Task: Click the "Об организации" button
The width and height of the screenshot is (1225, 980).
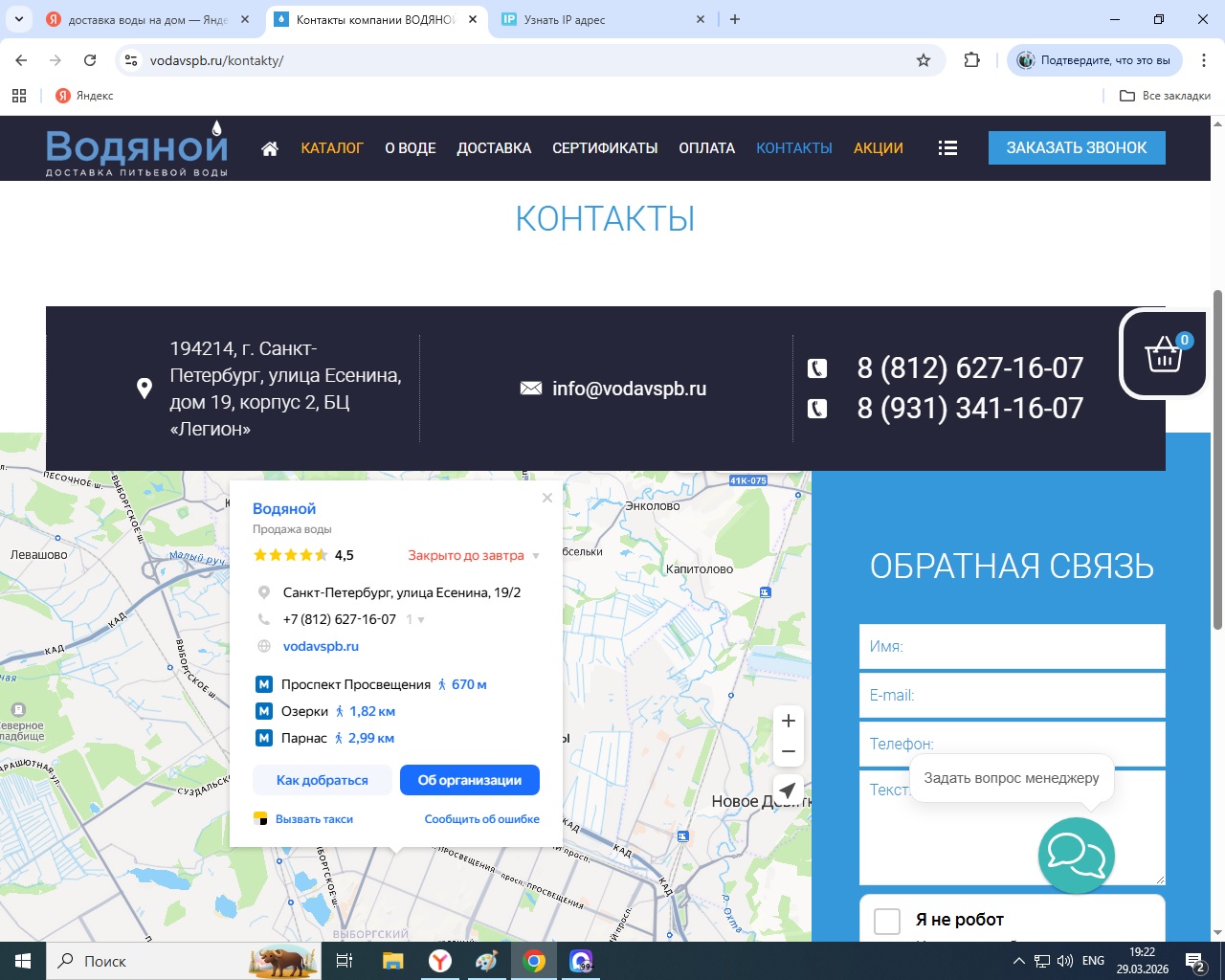Action: point(470,780)
